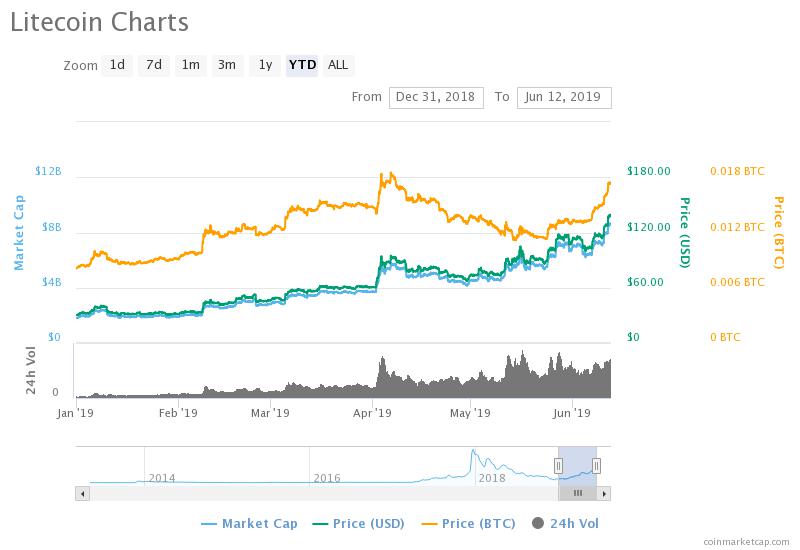The image size is (800, 550).
Task: Show ALL time range
Action: (x=338, y=65)
